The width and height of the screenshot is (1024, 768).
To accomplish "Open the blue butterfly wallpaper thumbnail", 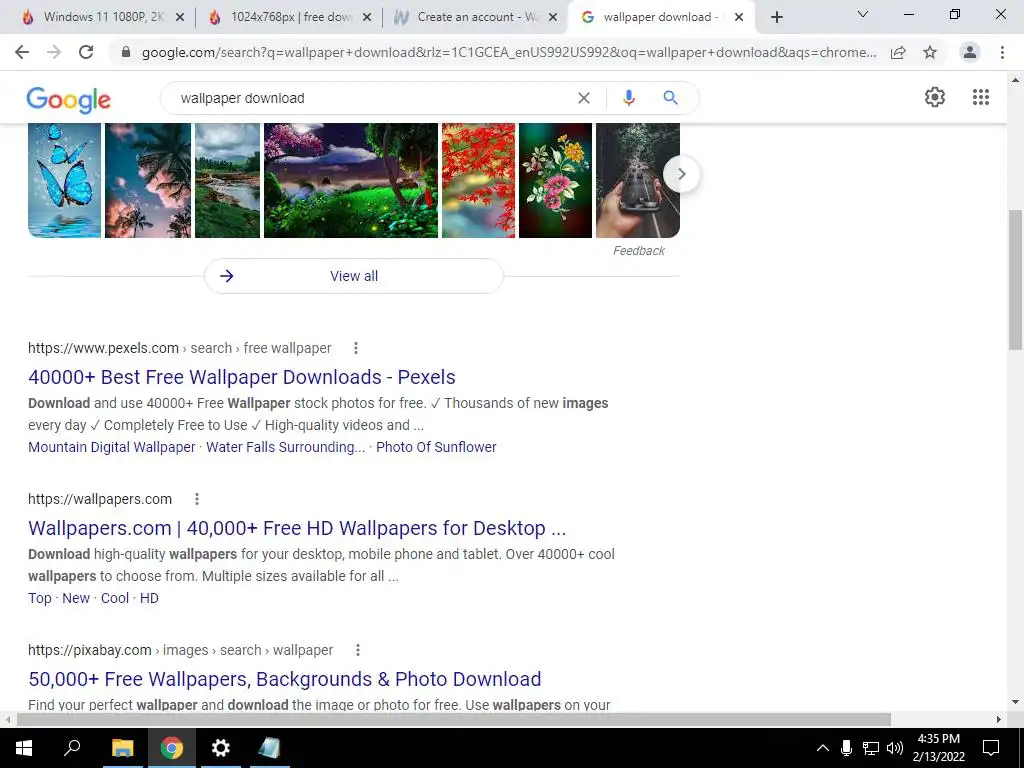I will [65, 180].
